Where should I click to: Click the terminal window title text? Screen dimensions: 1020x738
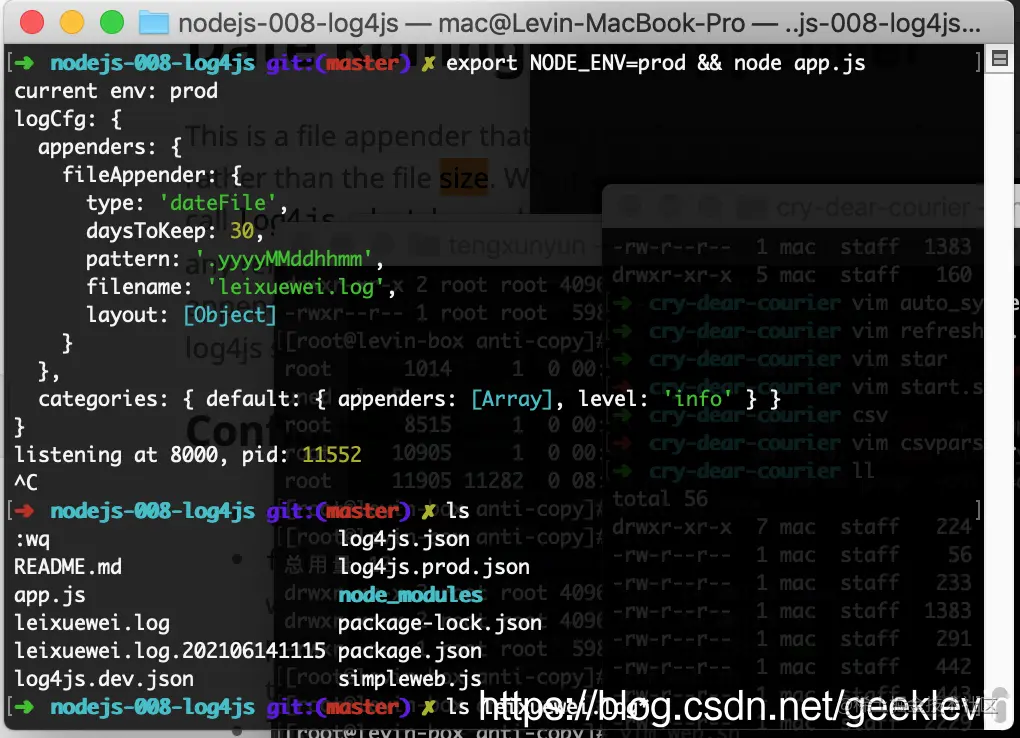[580, 24]
